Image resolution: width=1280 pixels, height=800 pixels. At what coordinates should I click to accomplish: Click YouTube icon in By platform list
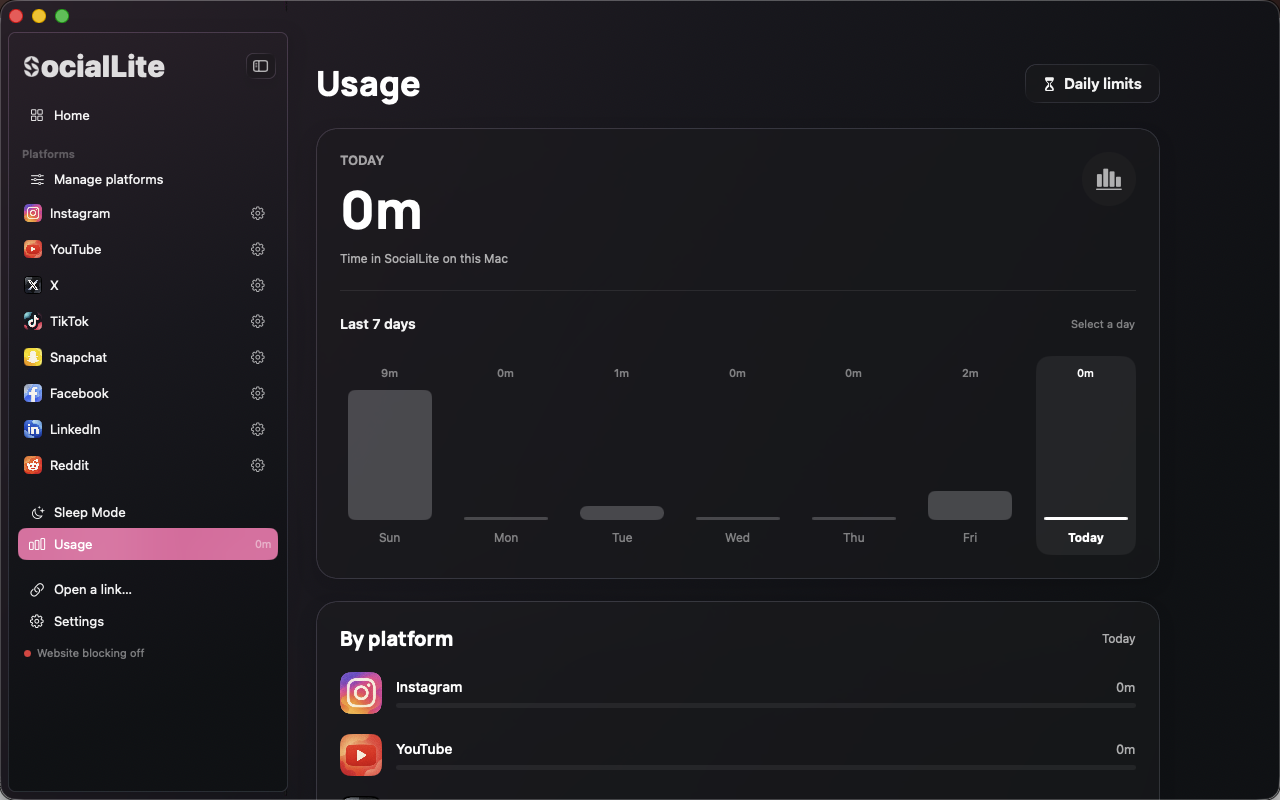[361, 755]
